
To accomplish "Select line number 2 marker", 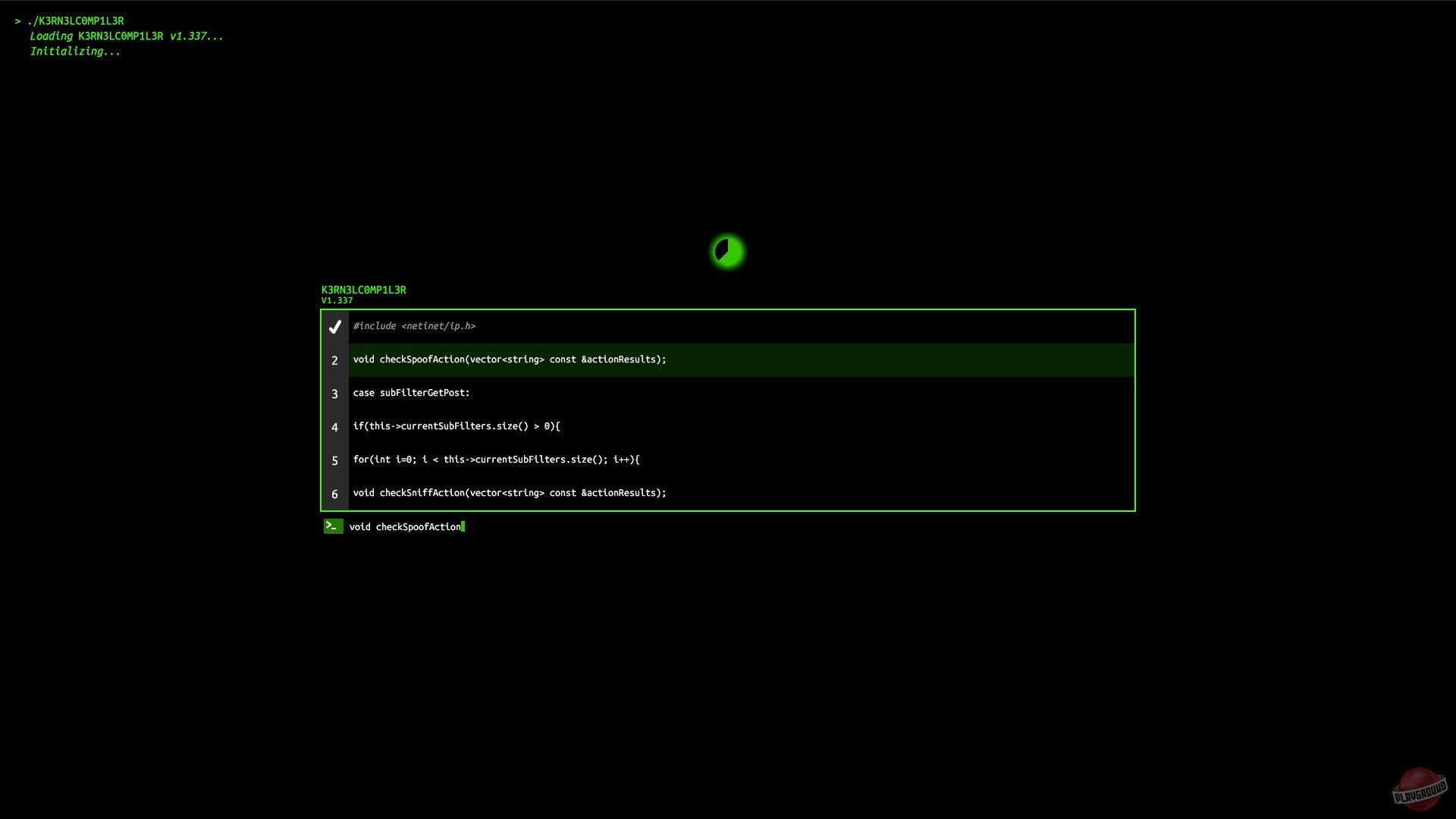I will pyautogui.click(x=334, y=360).
